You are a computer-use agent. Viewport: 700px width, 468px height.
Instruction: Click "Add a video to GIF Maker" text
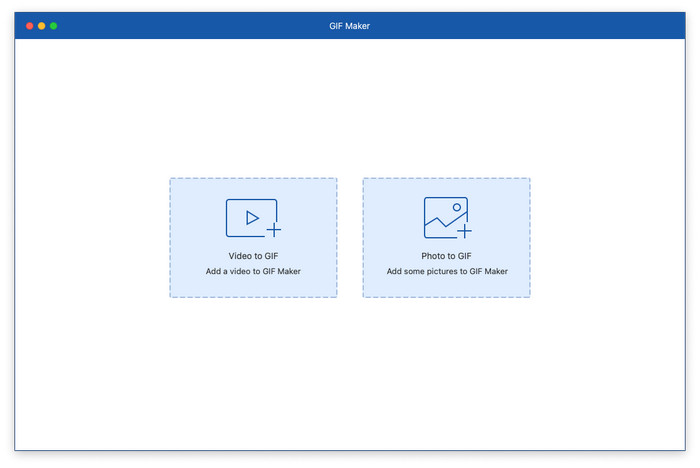[253, 271]
